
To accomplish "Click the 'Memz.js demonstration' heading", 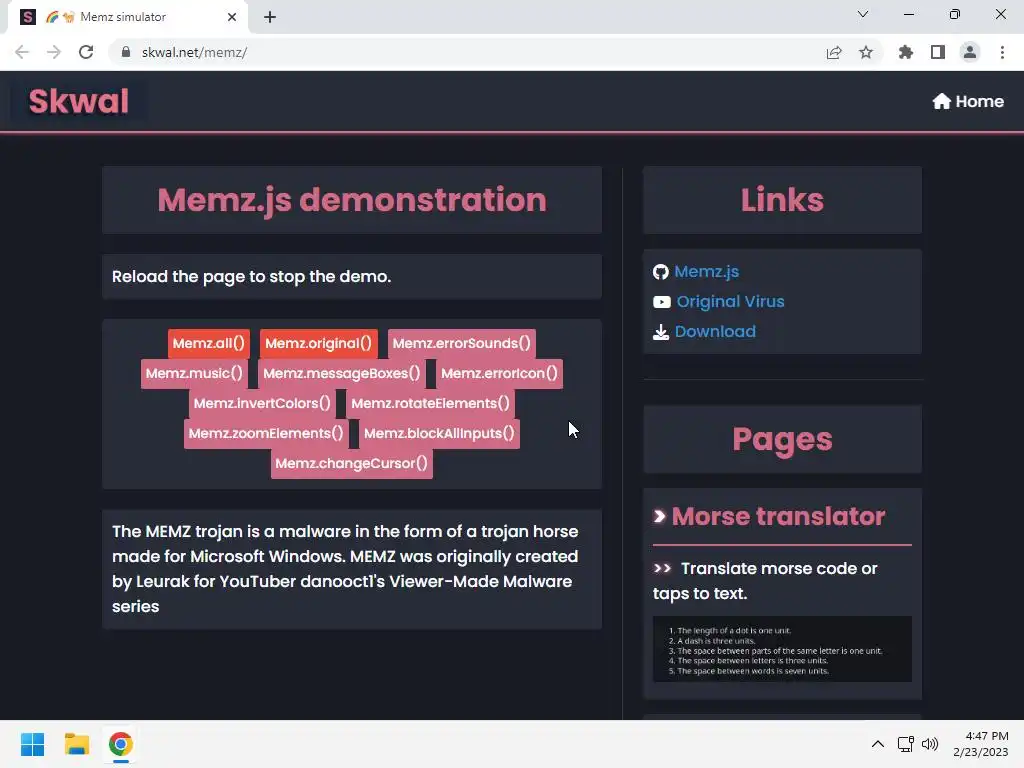I will point(352,200).
